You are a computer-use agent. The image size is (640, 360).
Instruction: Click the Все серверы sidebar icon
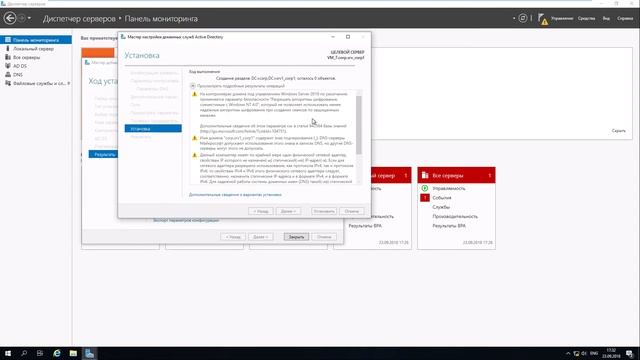coord(8,57)
